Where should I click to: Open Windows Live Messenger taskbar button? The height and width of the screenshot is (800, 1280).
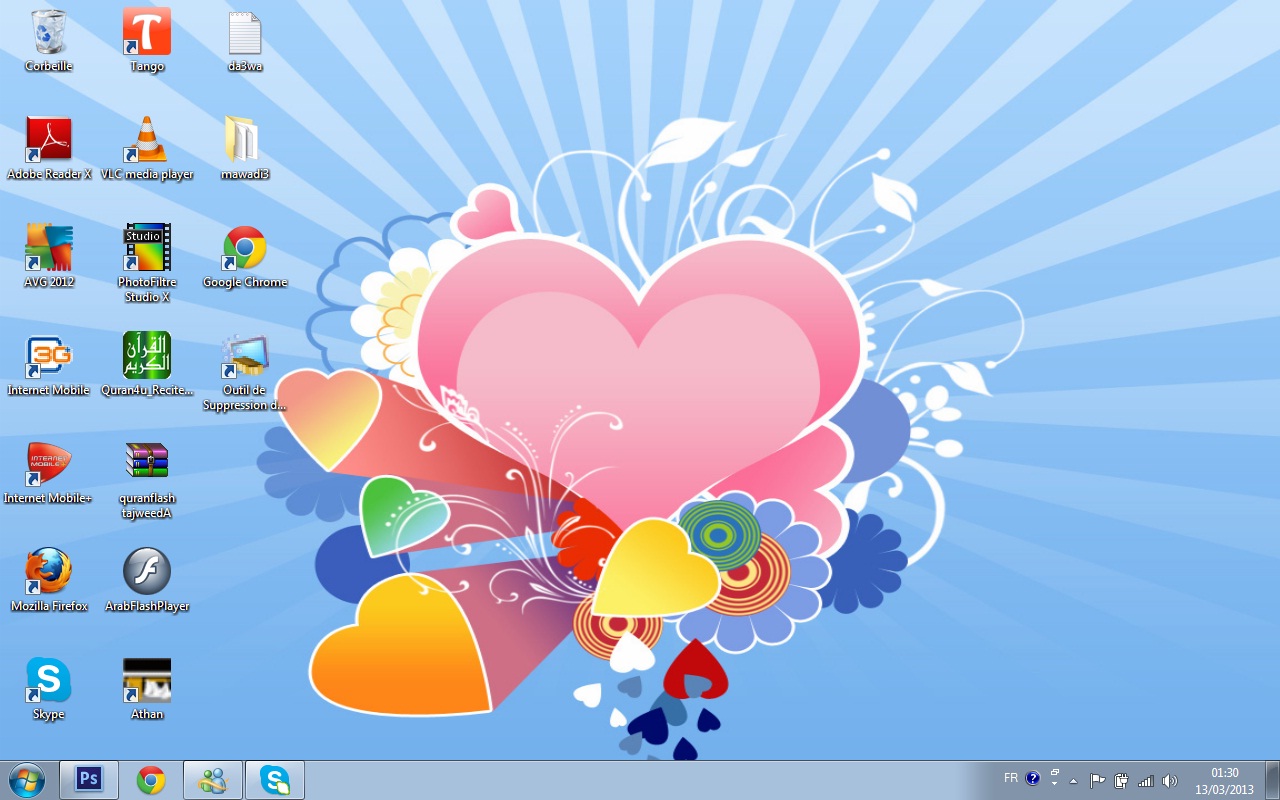coord(213,780)
